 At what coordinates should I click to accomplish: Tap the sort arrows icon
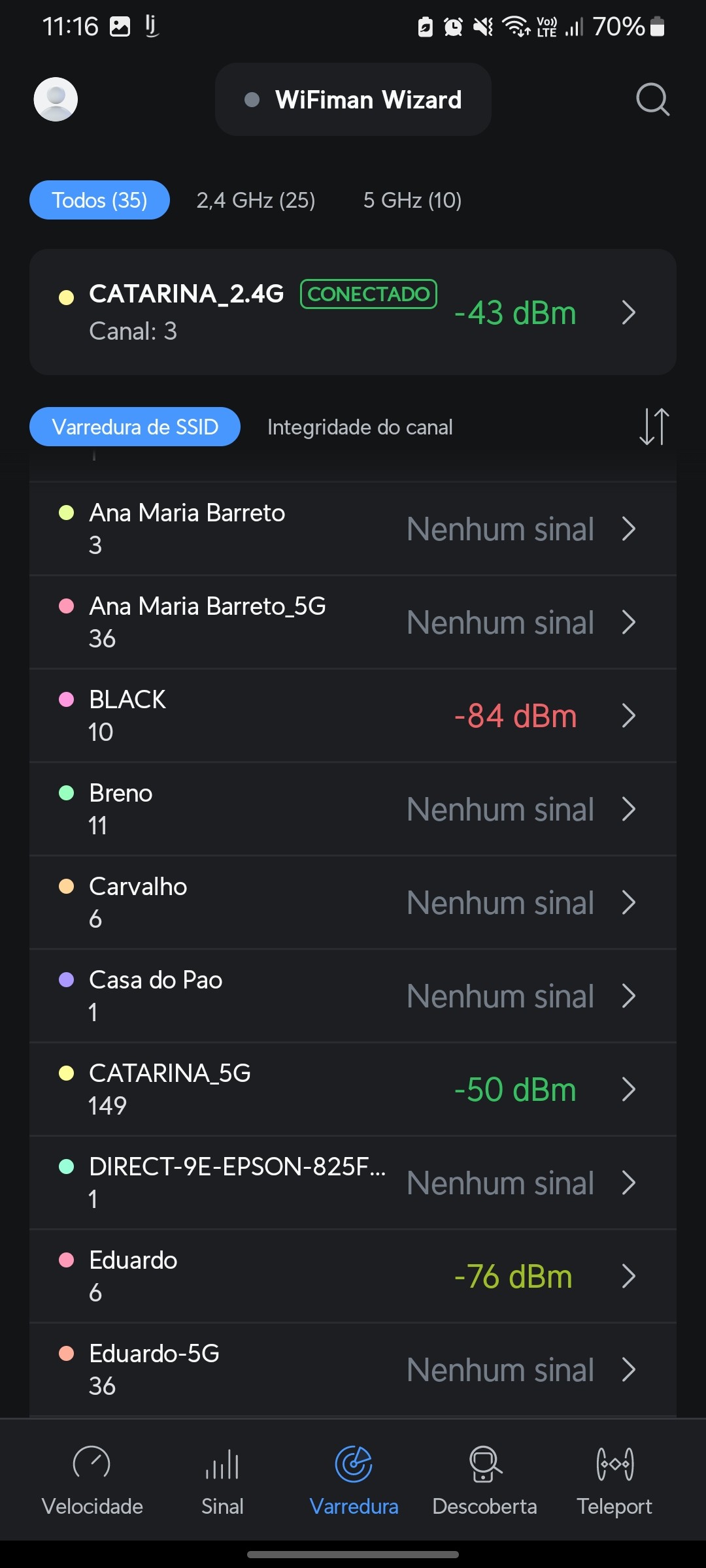click(x=654, y=427)
